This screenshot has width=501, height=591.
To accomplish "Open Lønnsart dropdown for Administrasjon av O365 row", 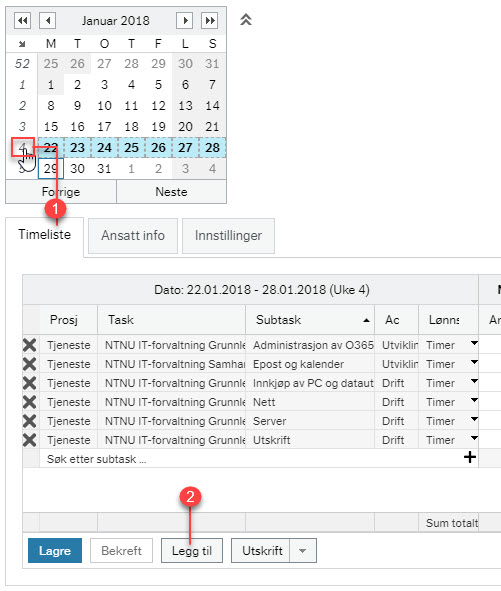I will tap(474, 343).
